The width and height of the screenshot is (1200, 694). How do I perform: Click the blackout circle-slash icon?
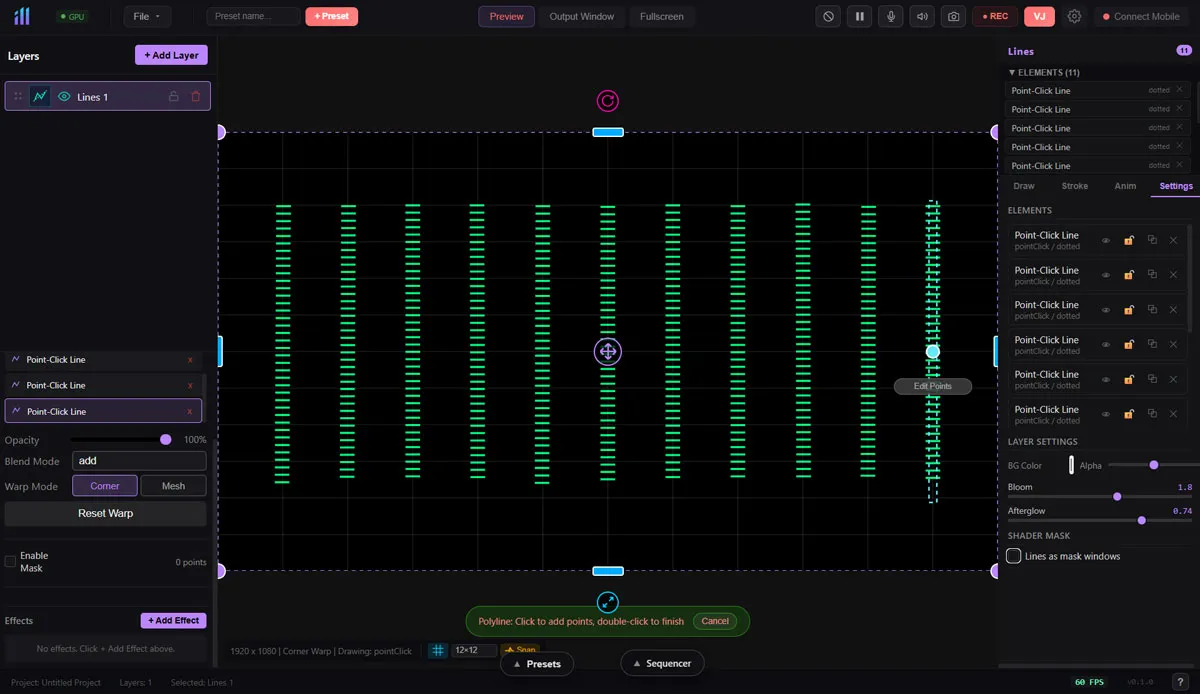[827, 17]
